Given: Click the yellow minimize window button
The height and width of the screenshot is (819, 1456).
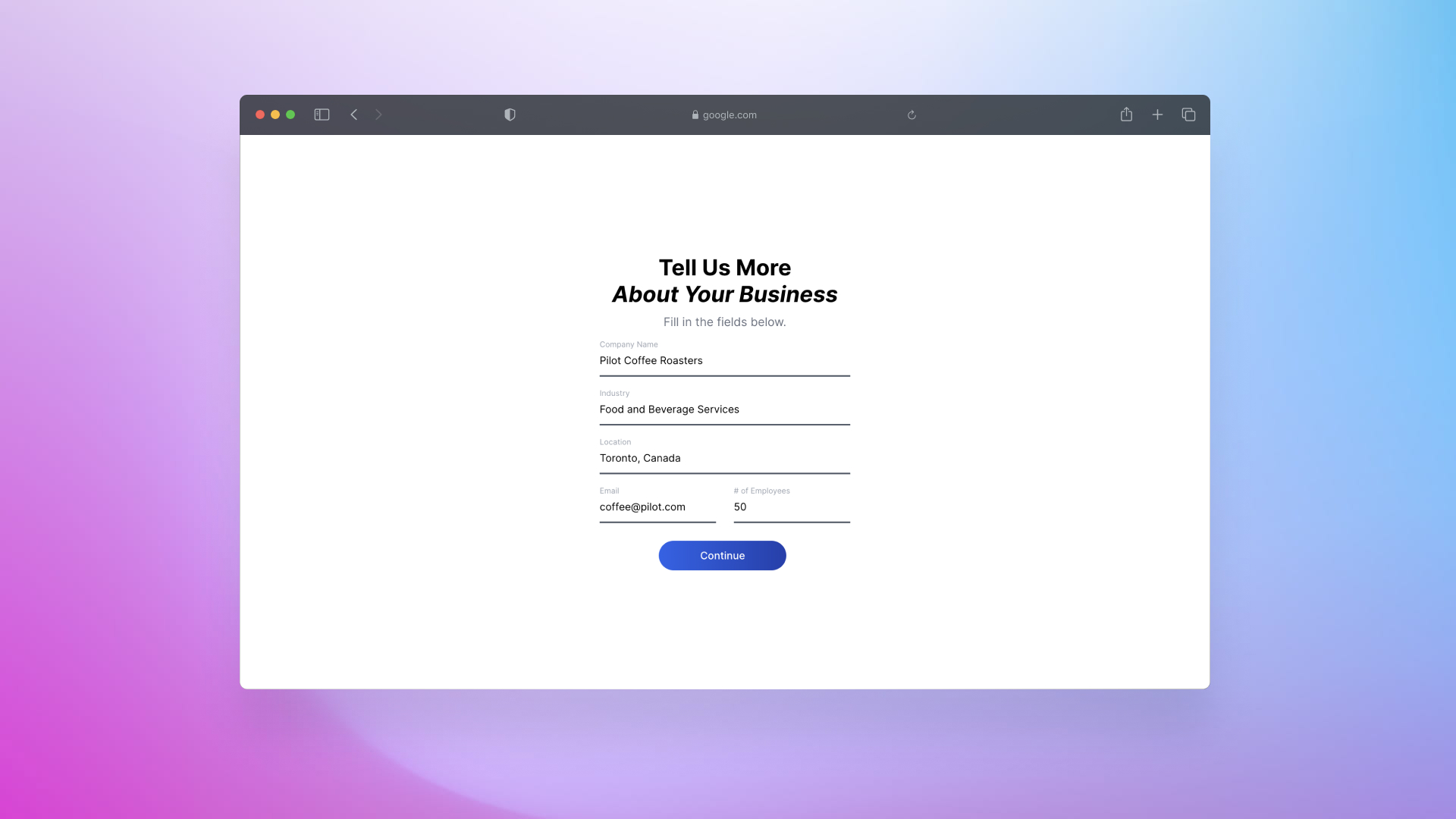Looking at the screenshot, I should click(275, 115).
